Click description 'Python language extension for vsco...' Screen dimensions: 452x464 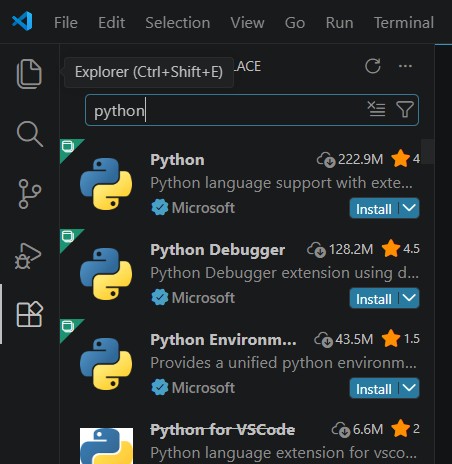pyautogui.click(x=283, y=453)
